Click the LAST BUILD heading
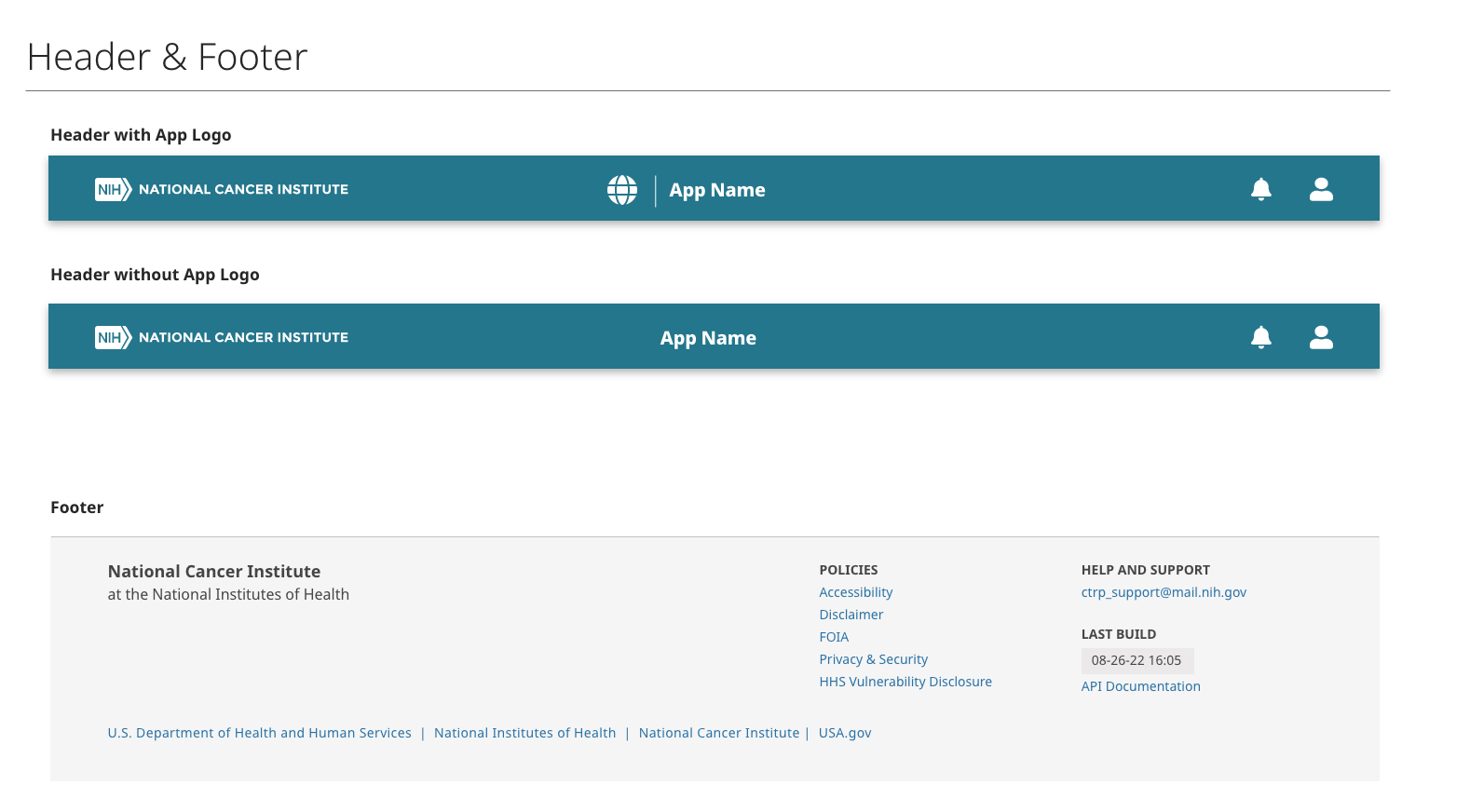The image size is (1470, 812). (x=1119, y=634)
